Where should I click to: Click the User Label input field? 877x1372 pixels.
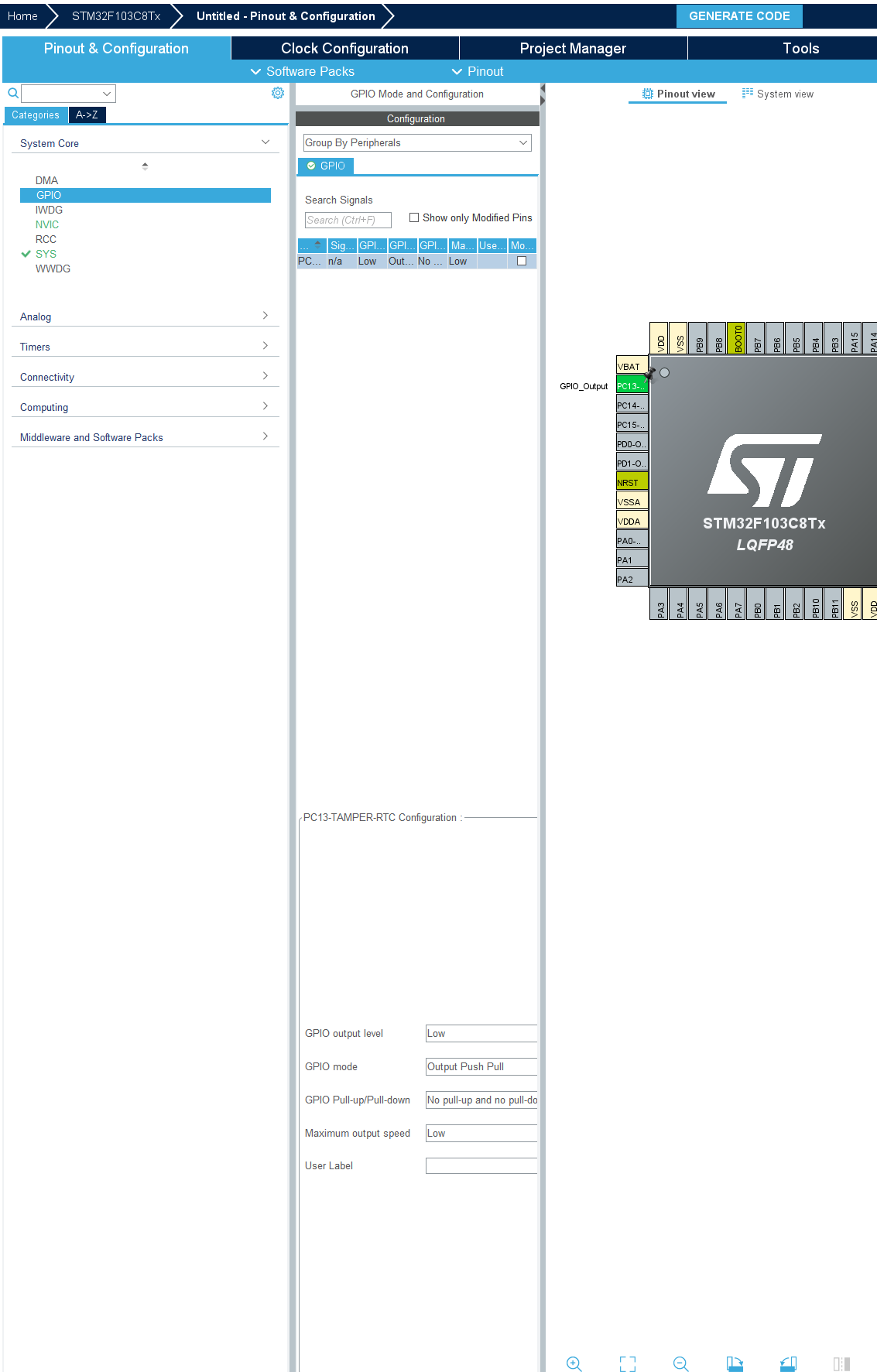coord(481,1165)
